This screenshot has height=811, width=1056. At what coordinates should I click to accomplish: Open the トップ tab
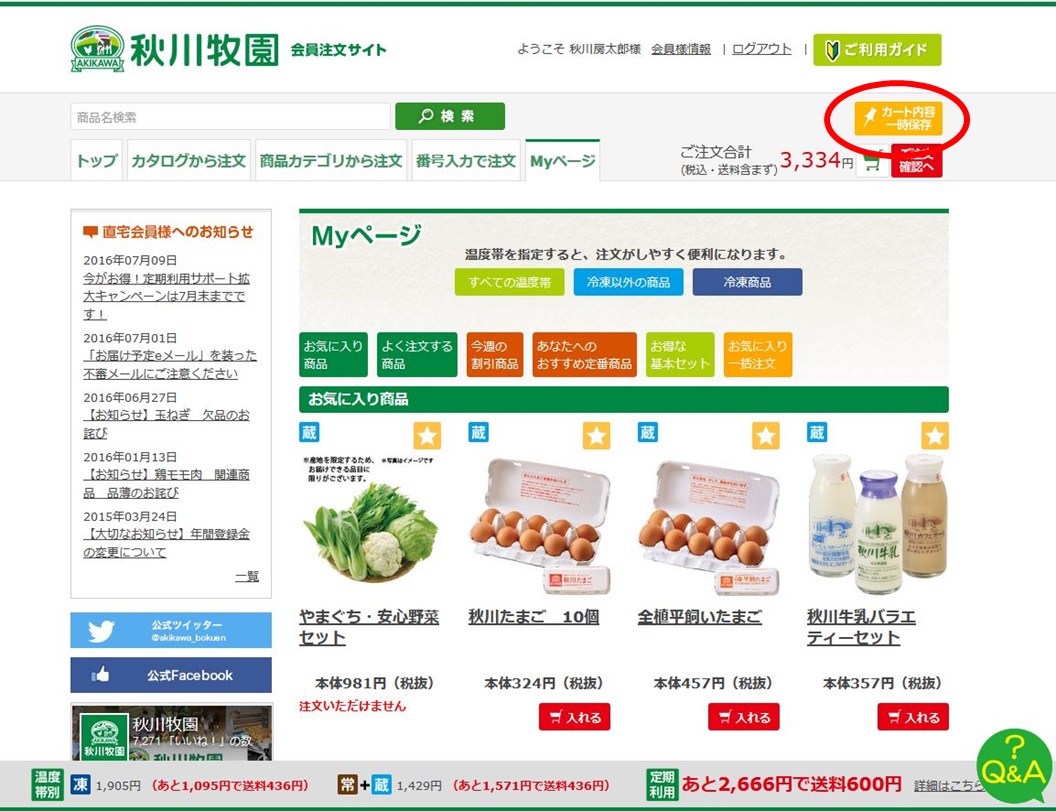96,160
